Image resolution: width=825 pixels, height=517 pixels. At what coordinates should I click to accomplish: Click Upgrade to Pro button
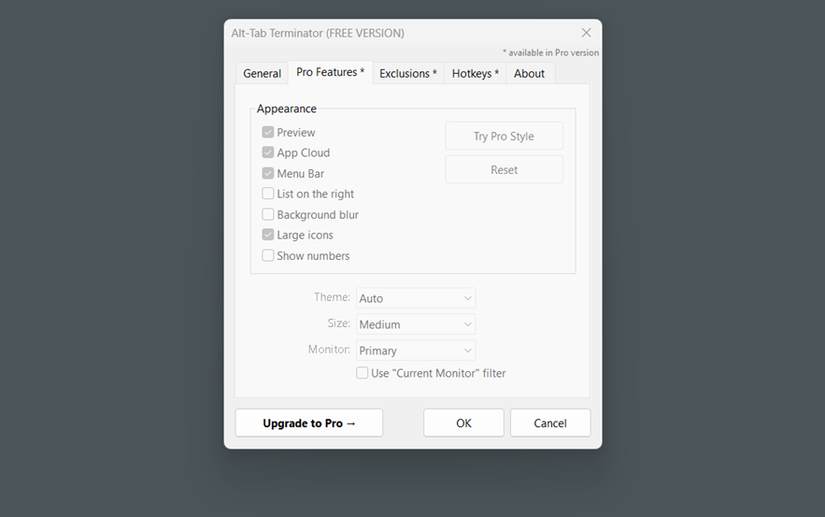[x=309, y=423]
